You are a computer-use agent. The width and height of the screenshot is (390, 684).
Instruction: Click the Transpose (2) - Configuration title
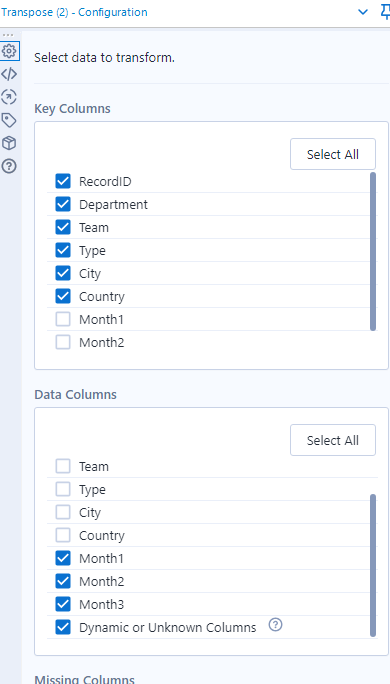tap(74, 12)
